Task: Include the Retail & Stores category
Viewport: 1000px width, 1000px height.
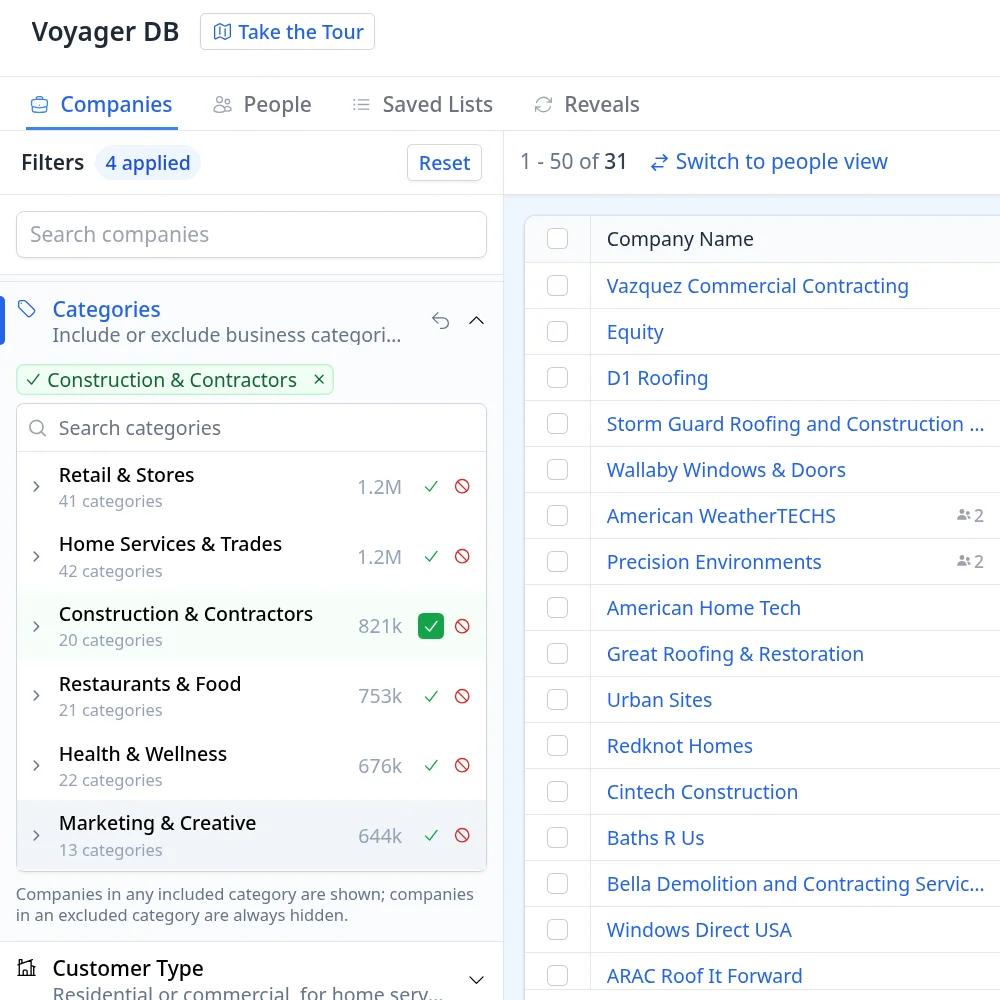Action: tap(431, 487)
